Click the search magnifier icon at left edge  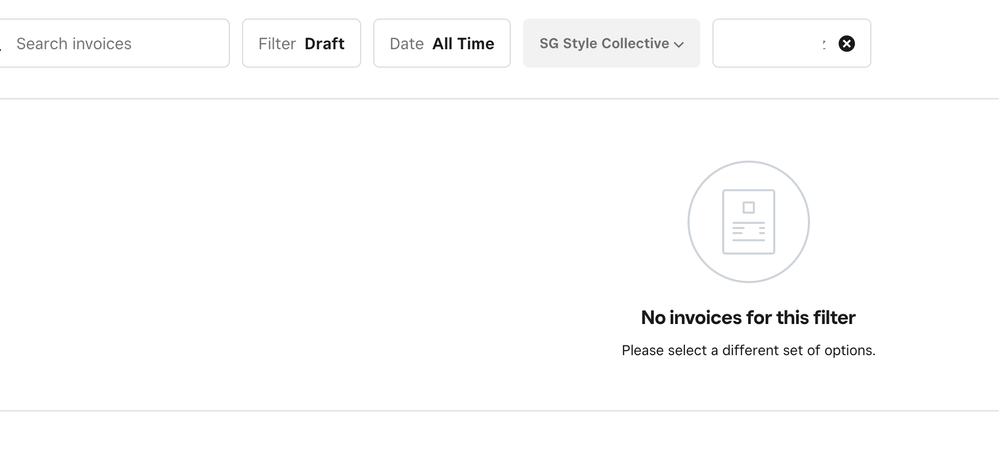pos(2,44)
